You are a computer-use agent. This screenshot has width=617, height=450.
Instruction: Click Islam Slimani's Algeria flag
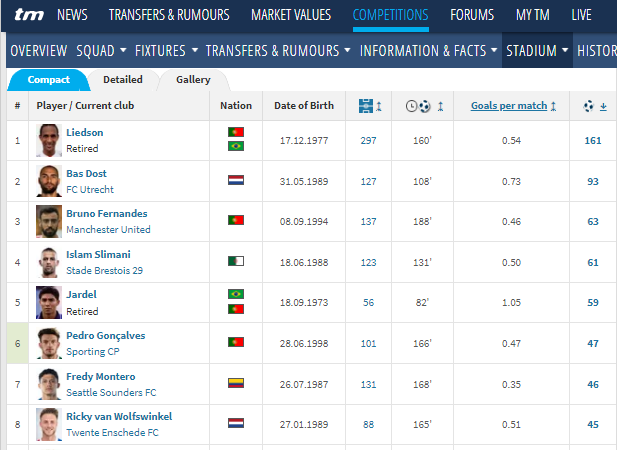tap(236, 261)
